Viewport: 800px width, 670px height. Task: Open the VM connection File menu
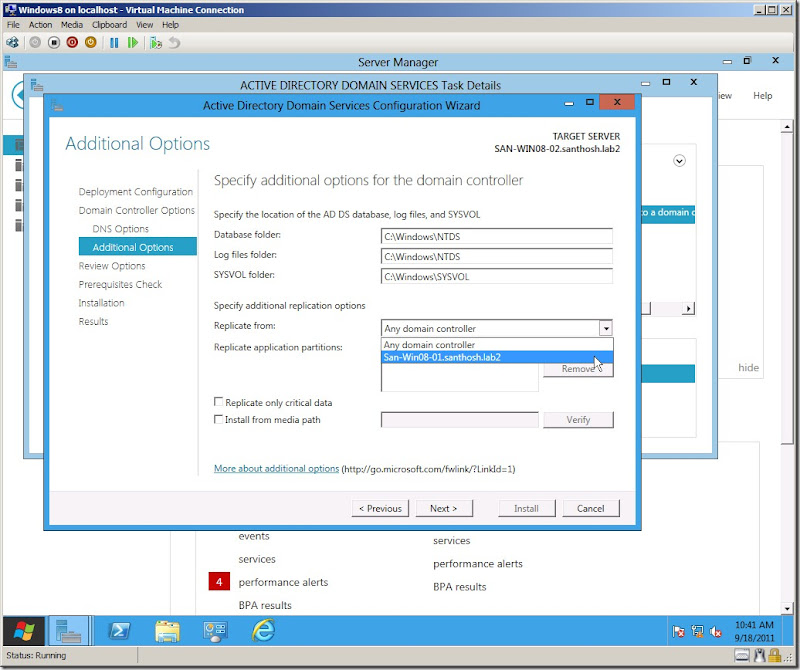(13, 24)
